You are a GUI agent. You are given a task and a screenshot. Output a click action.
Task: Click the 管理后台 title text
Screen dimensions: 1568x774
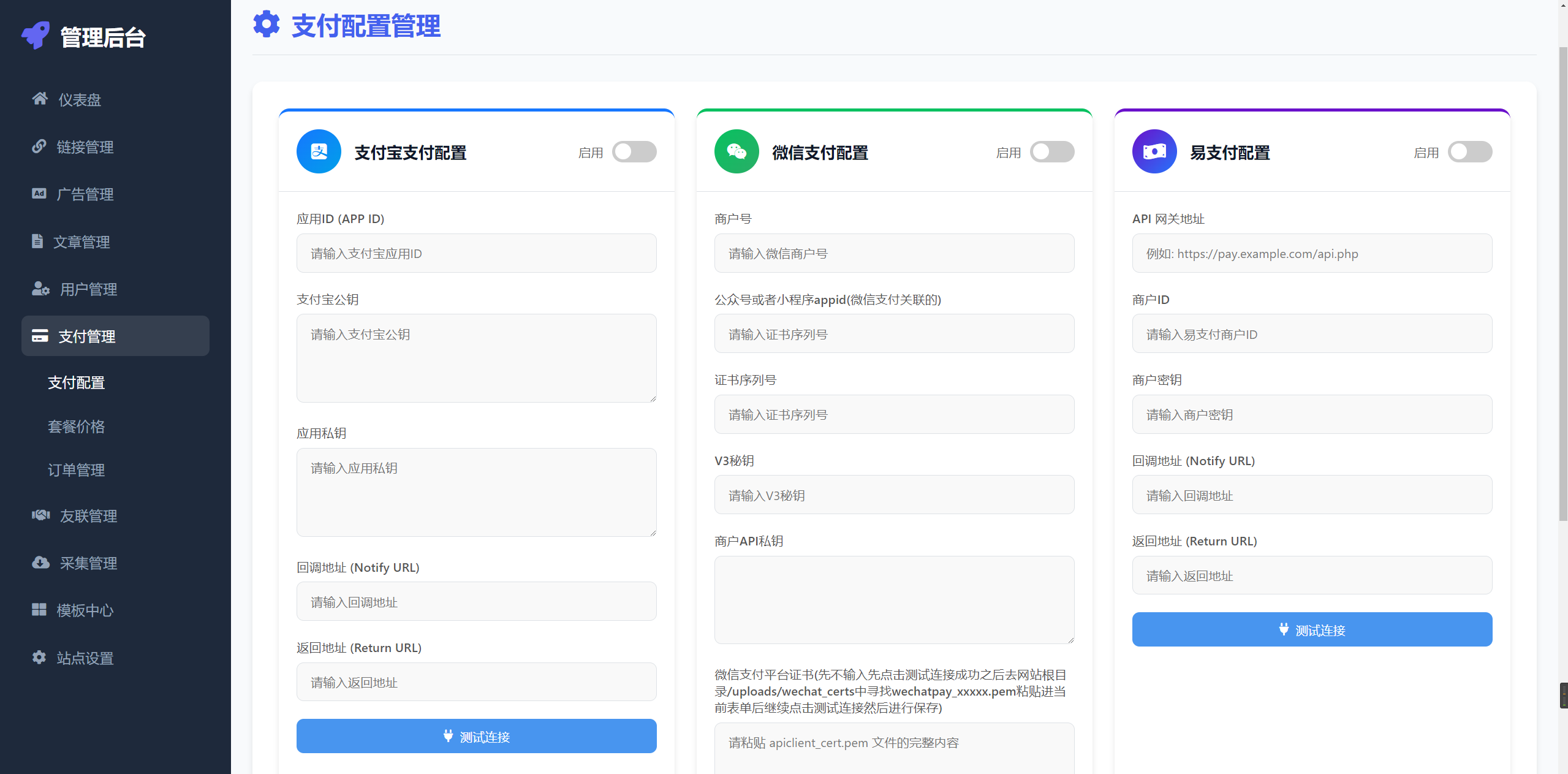[x=103, y=37]
